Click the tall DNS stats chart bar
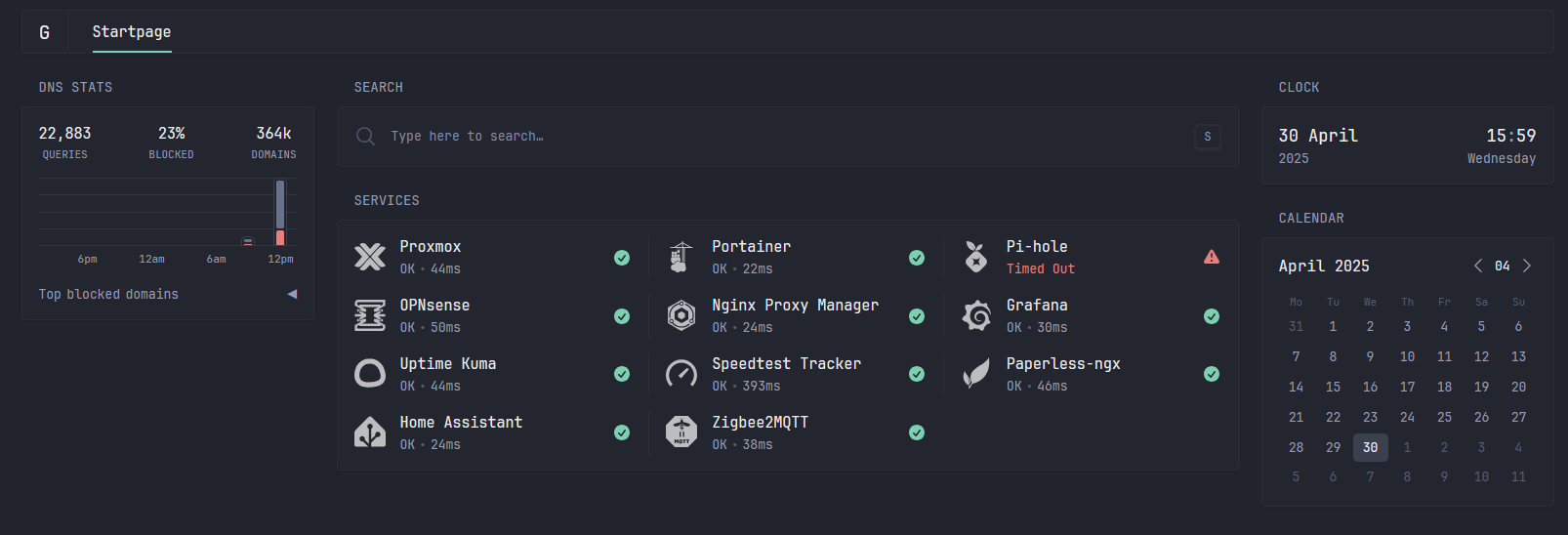 280,204
